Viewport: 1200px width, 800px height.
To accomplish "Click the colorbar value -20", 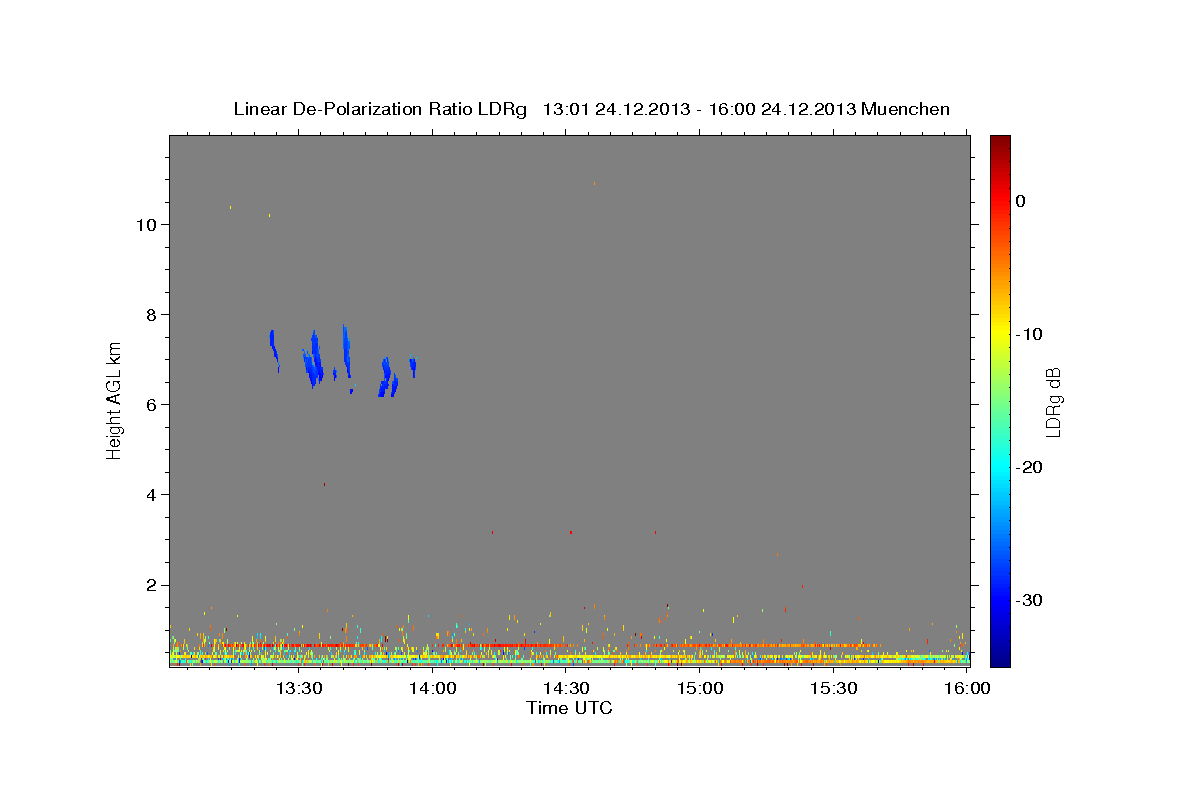I will [x=1029, y=467].
